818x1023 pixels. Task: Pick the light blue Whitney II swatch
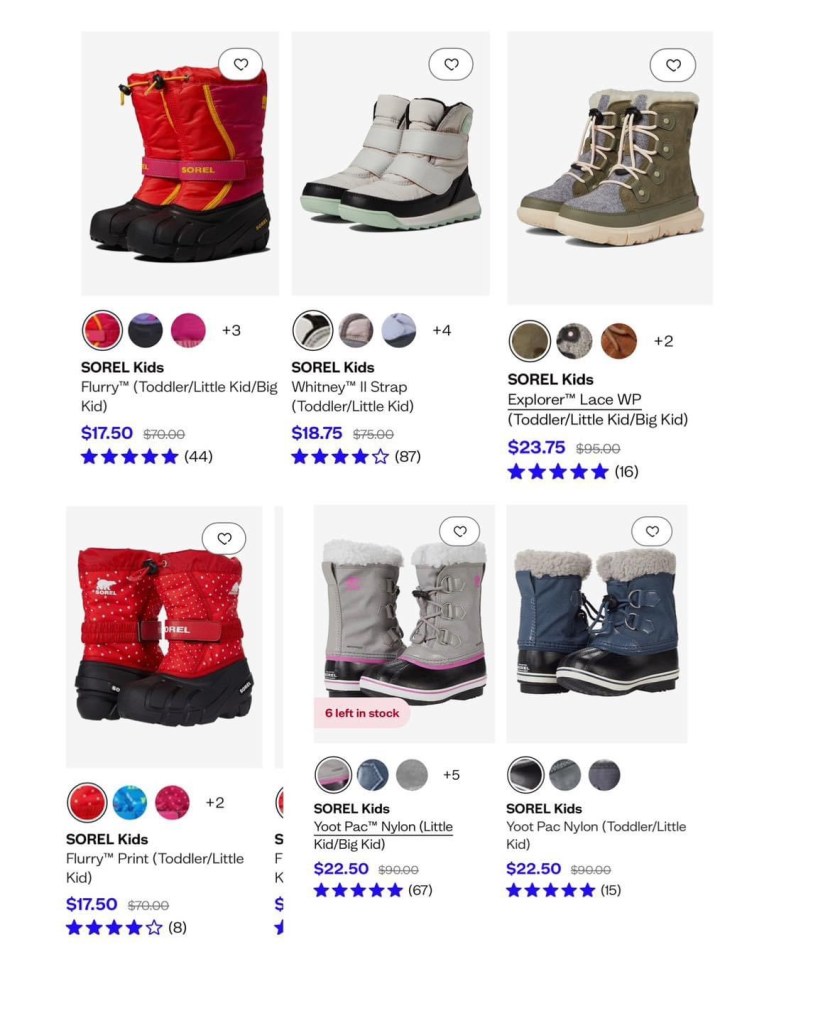[x=399, y=330]
